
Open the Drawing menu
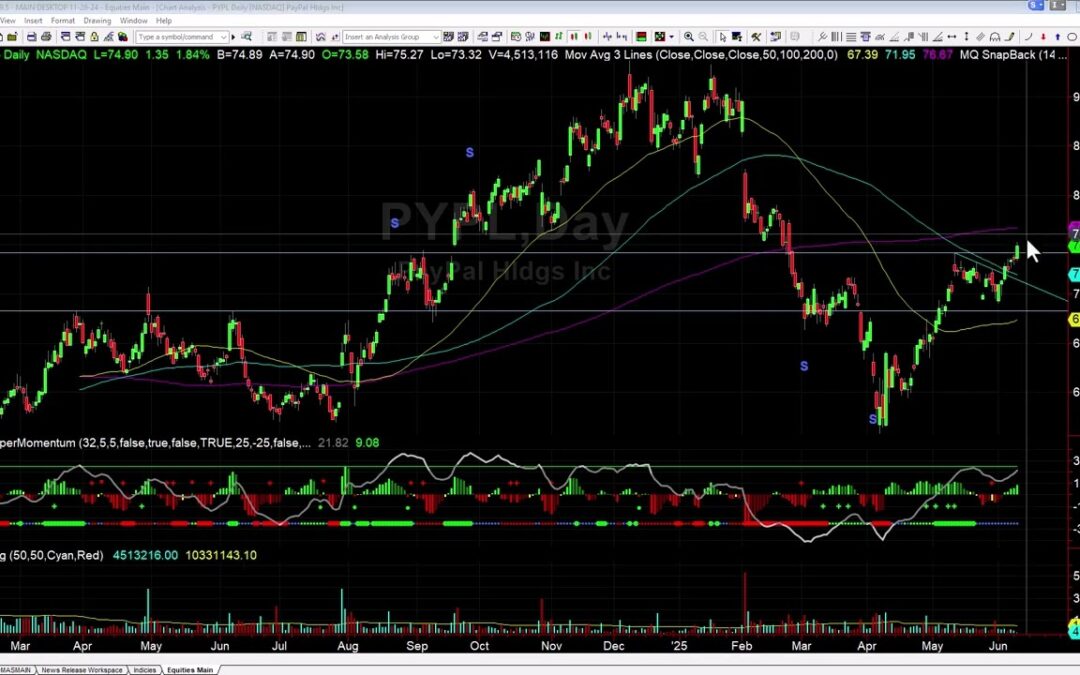tap(97, 21)
